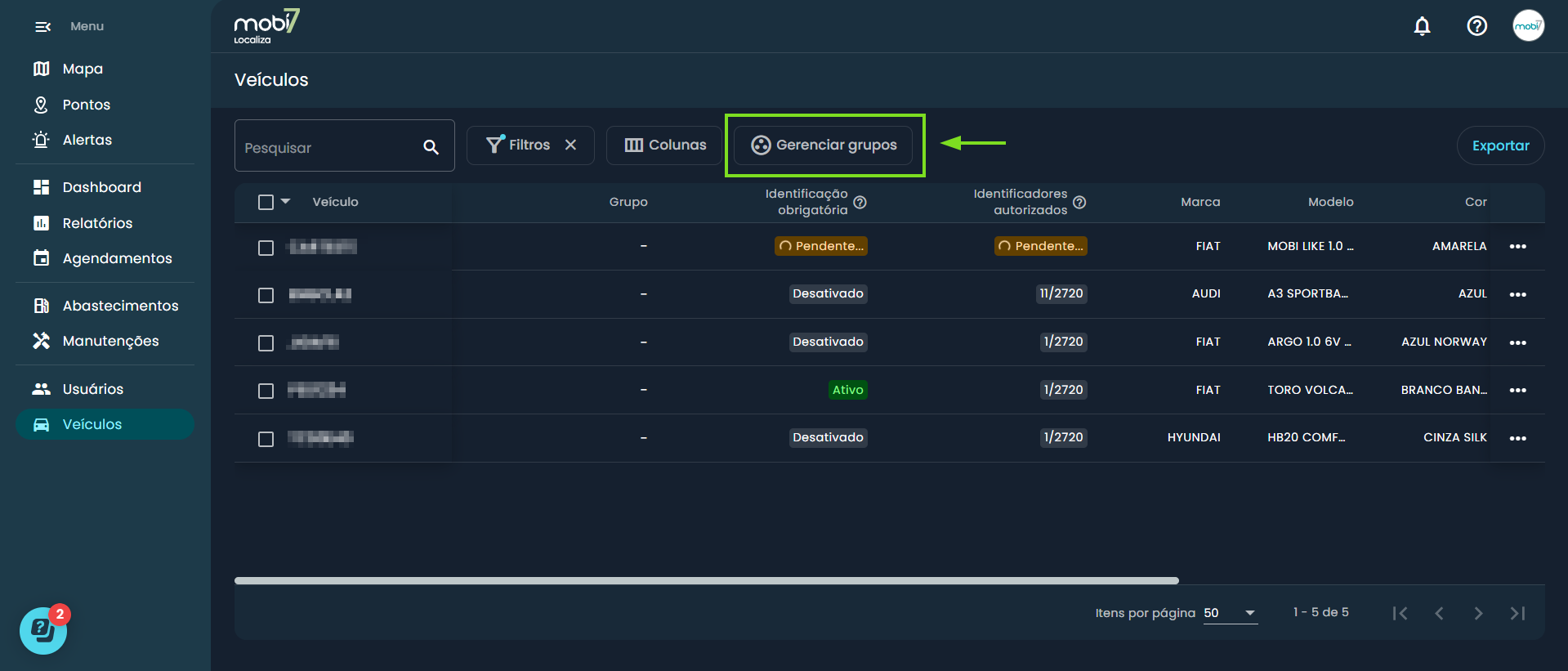
Task: Show help for Identificadores autorizados column
Action: [1079, 203]
